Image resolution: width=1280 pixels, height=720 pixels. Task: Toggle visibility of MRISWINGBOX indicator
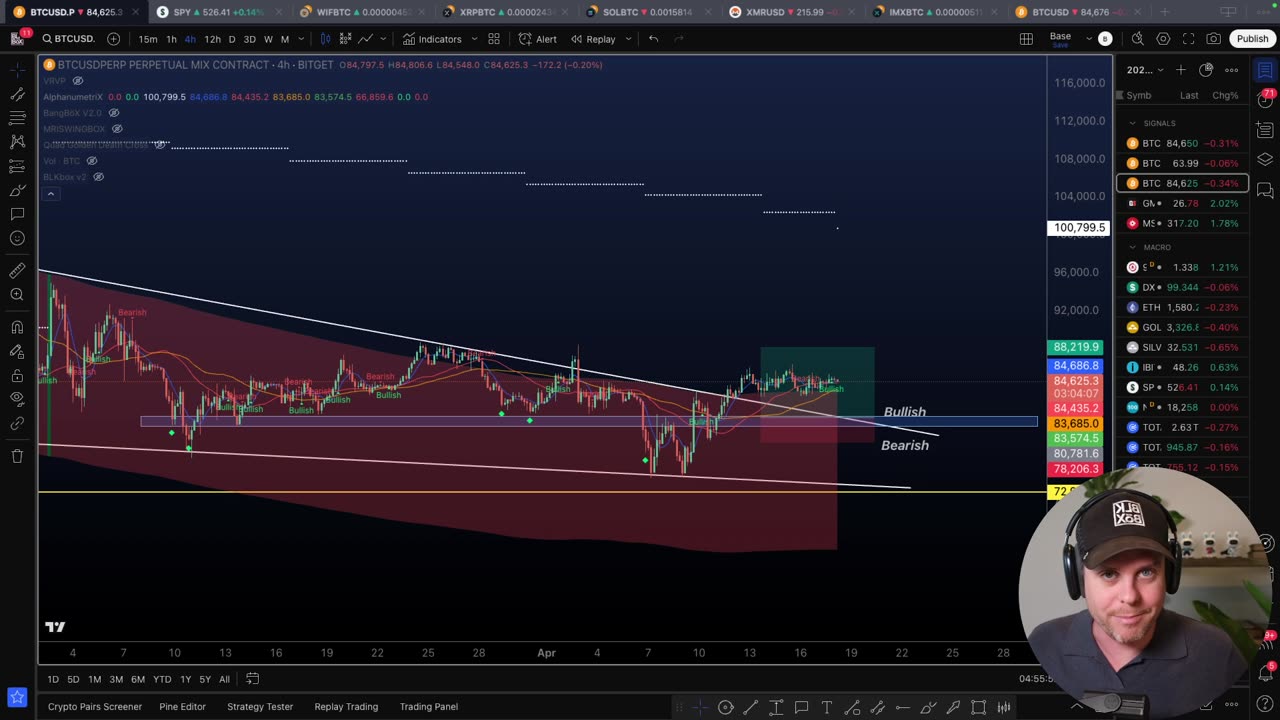point(117,129)
